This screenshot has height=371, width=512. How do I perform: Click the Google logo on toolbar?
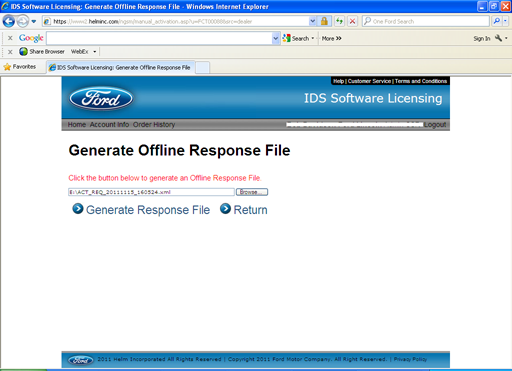pyautogui.click(x=31, y=38)
